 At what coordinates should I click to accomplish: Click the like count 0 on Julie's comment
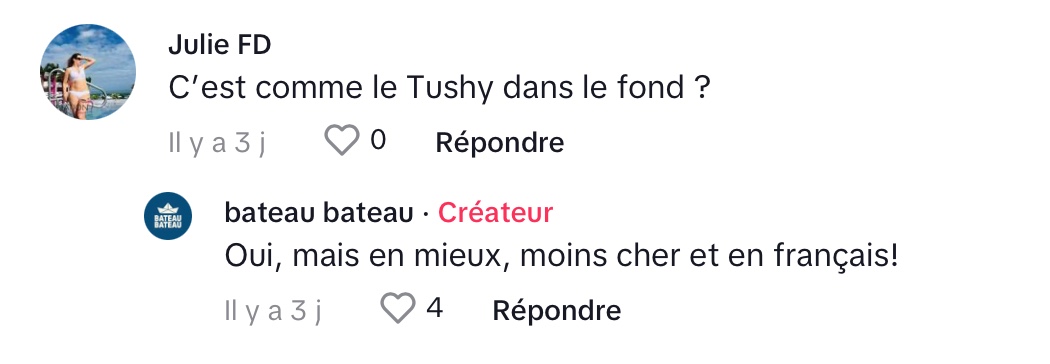[x=378, y=141]
